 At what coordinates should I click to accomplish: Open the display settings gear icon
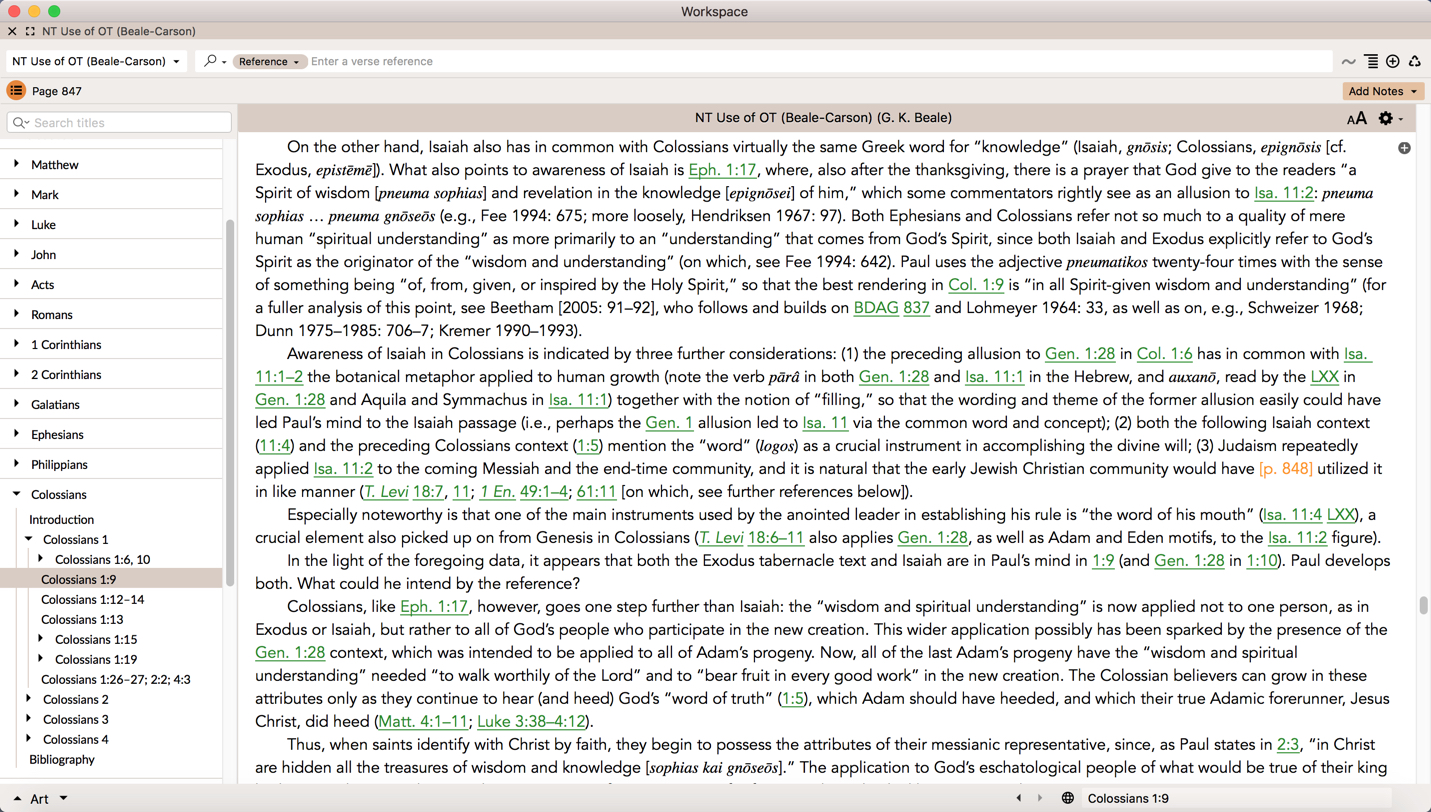pyautogui.click(x=1386, y=118)
